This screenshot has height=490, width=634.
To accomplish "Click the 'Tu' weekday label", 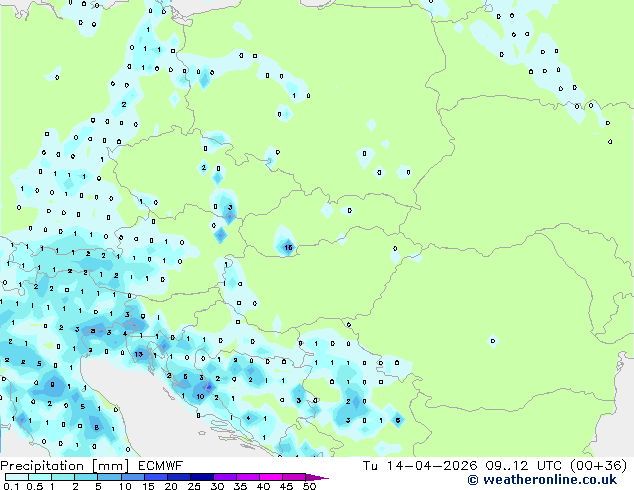I will pos(370,466).
